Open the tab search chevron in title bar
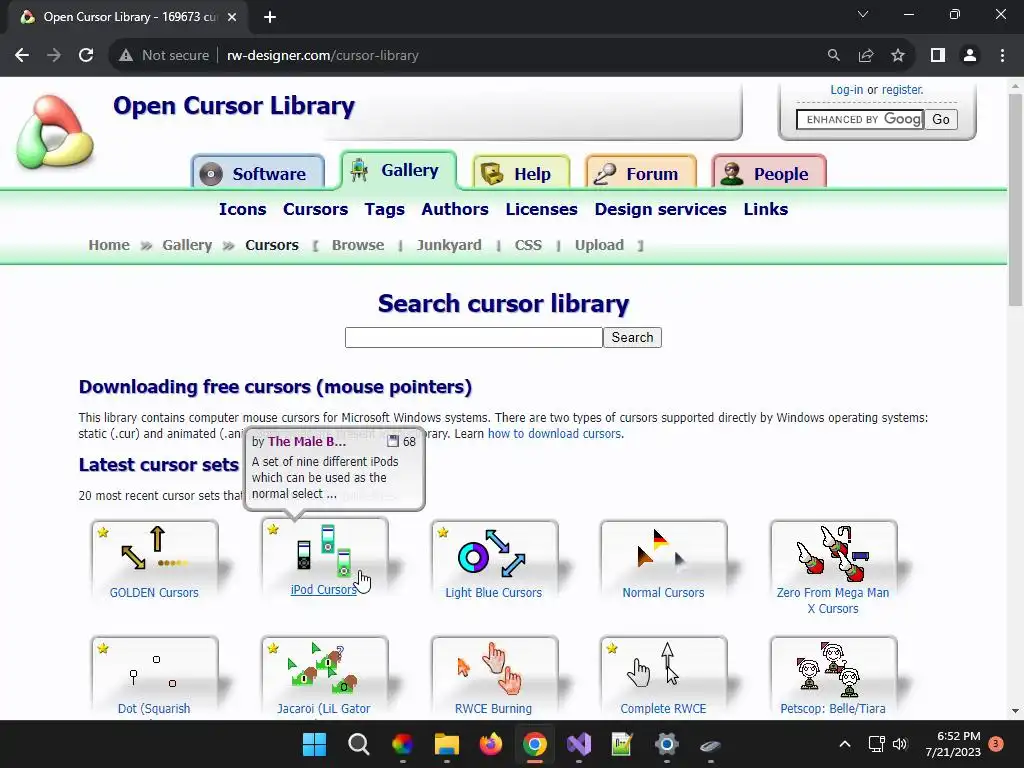 click(863, 14)
